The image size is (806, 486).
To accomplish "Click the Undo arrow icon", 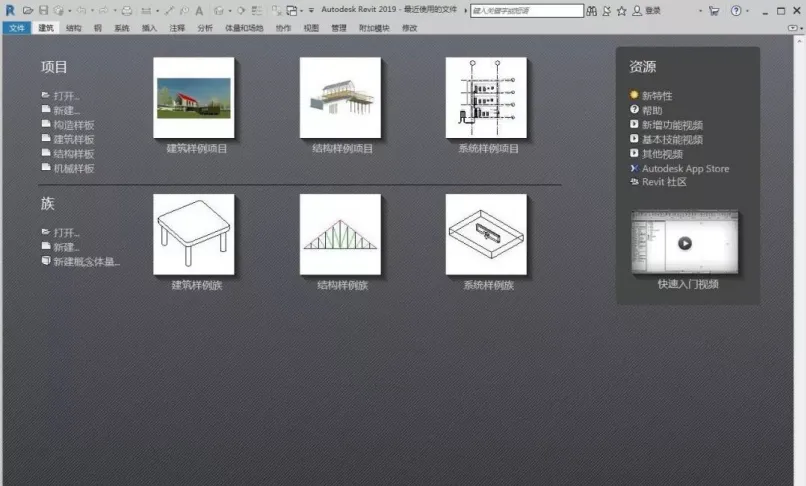I will point(81,10).
